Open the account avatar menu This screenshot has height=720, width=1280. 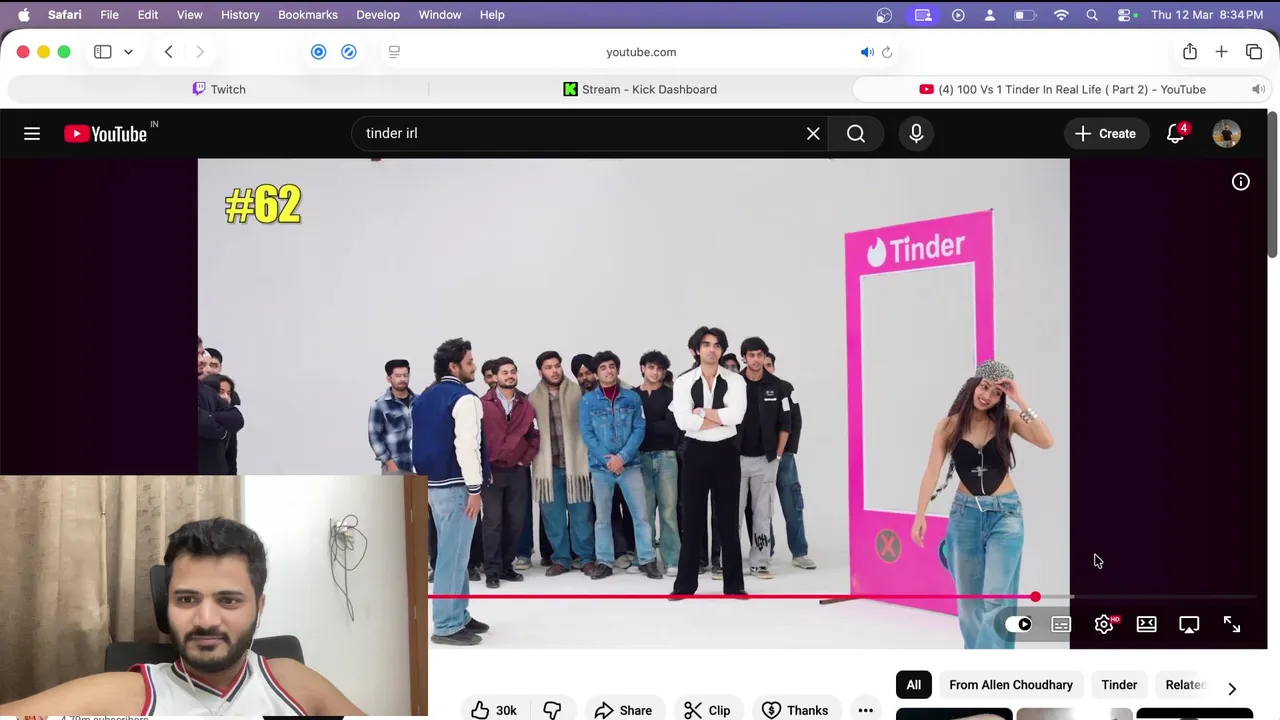1226,133
